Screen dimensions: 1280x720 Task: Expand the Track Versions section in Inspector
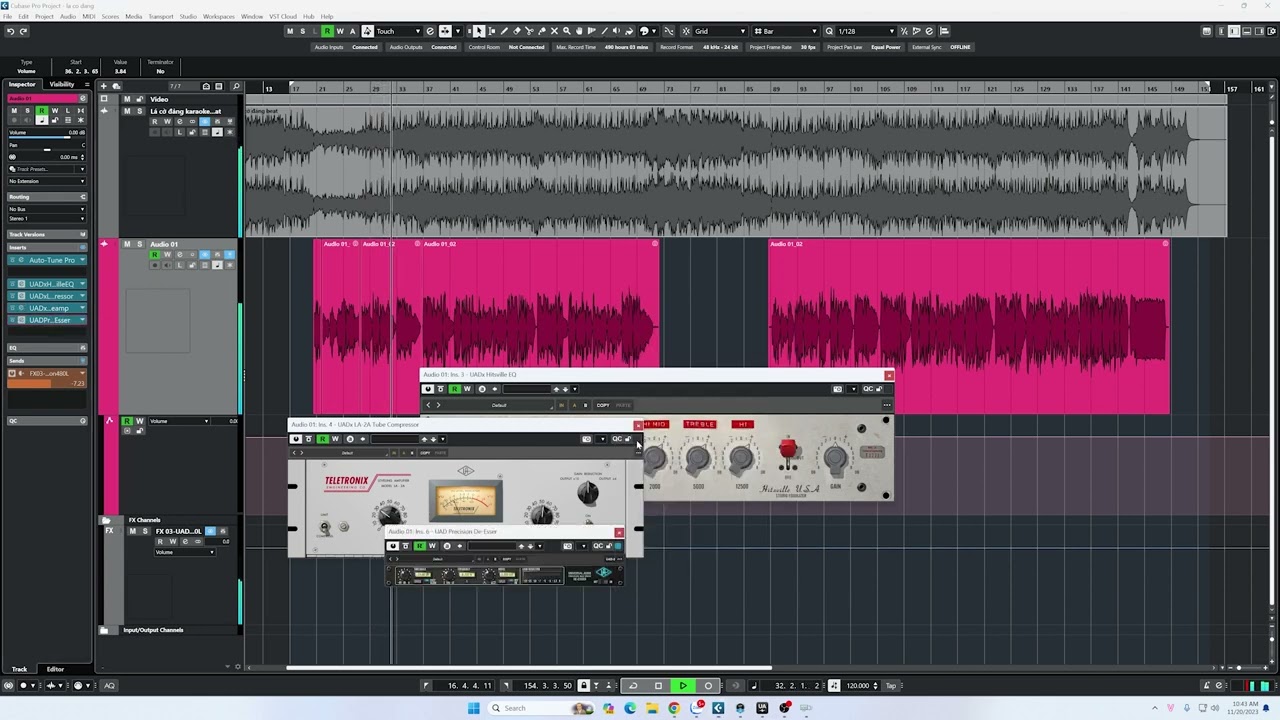point(47,234)
